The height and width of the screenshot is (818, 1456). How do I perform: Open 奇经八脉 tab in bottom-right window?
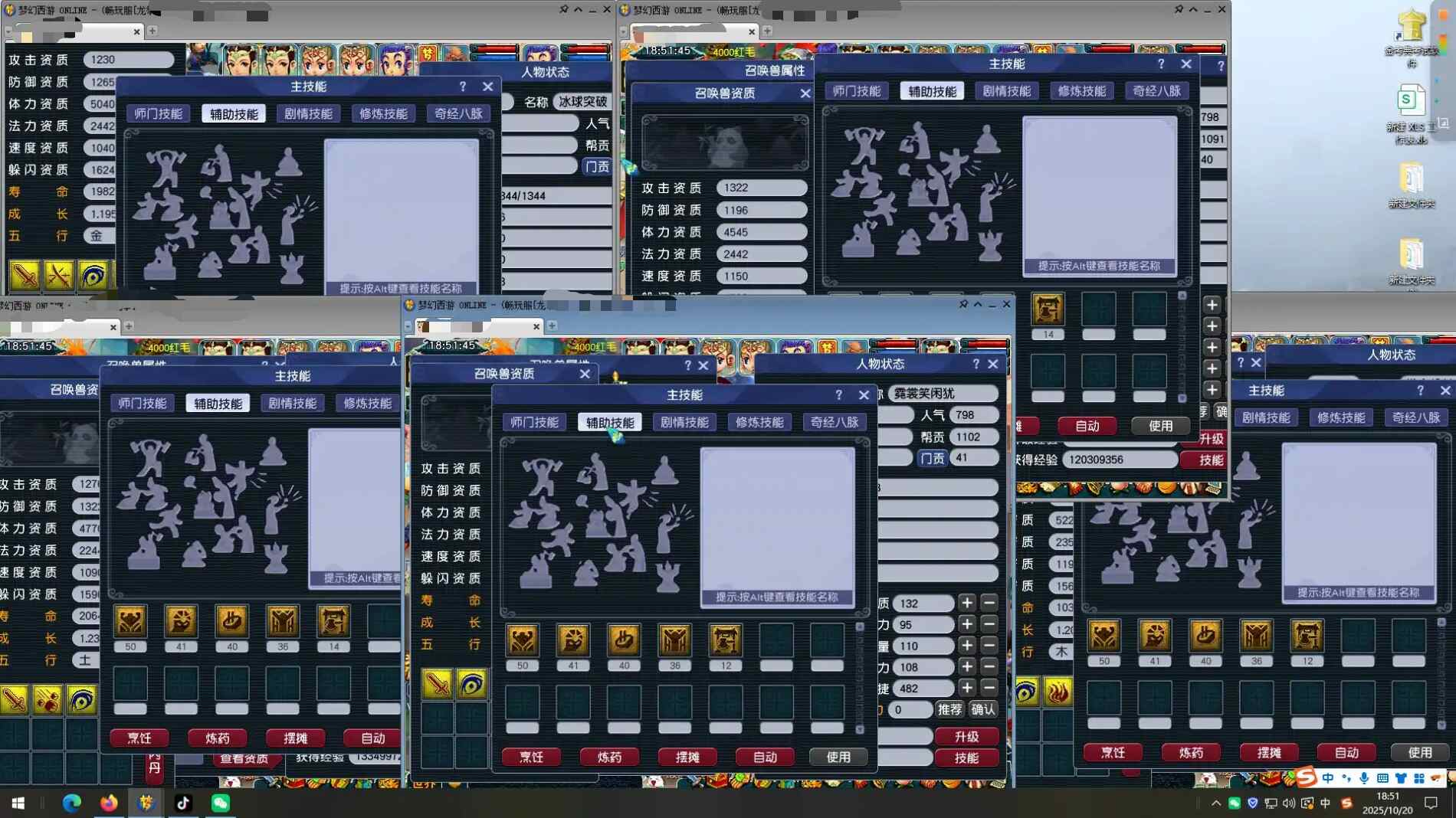(1416, 417)
